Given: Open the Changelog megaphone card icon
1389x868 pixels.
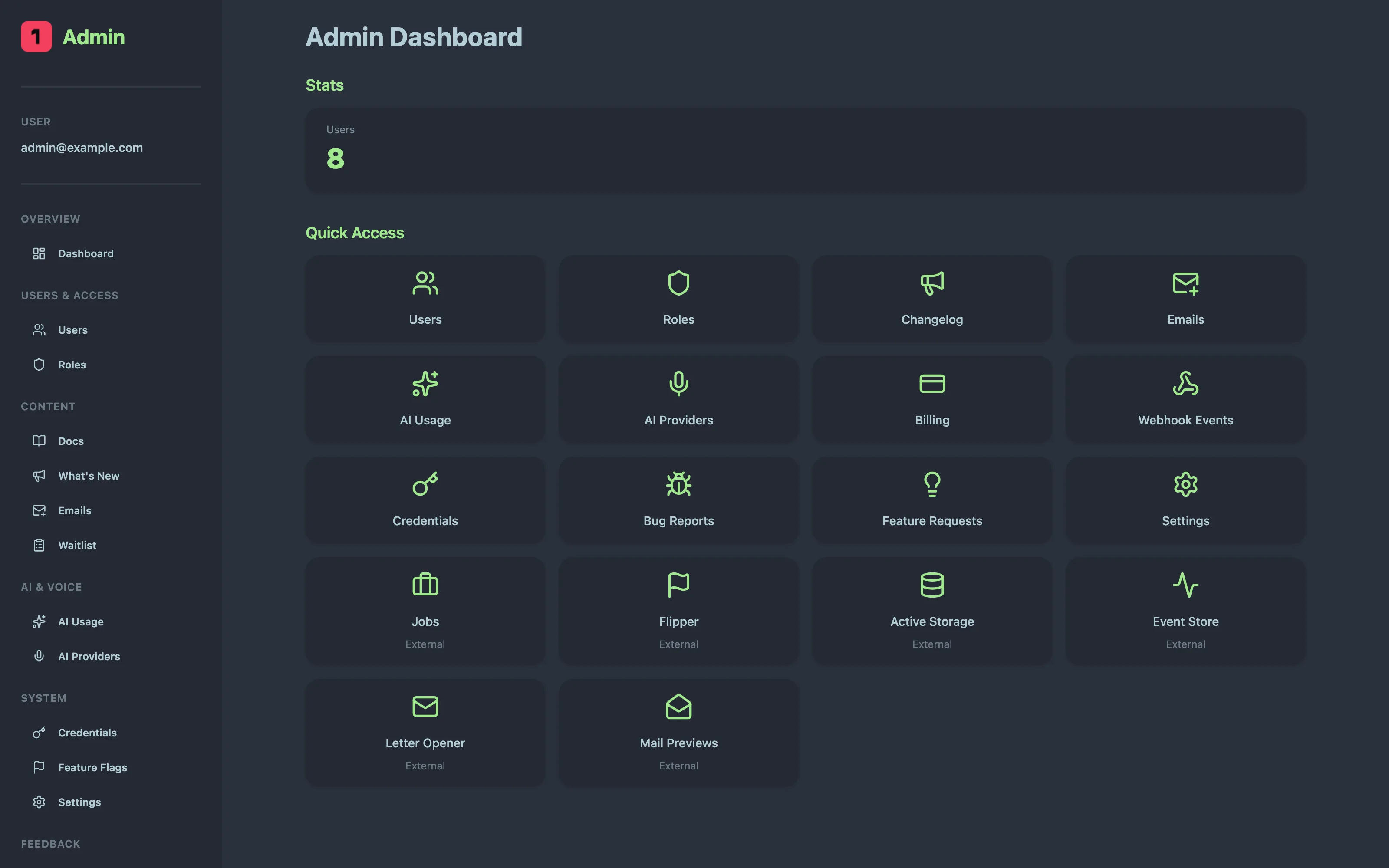Looking at the screenshot, I should point(932,283).
